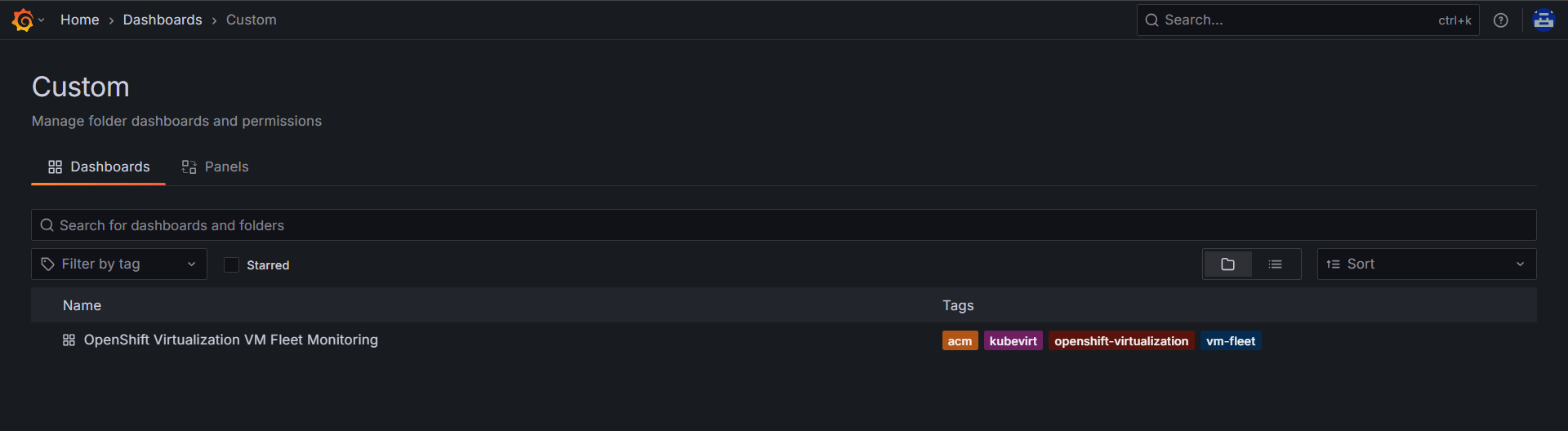Viewport: 1568px width, 431px height.
Task: Click the purple kubevirt tag
Action: pyautogui.click(x=1013, y=341)
